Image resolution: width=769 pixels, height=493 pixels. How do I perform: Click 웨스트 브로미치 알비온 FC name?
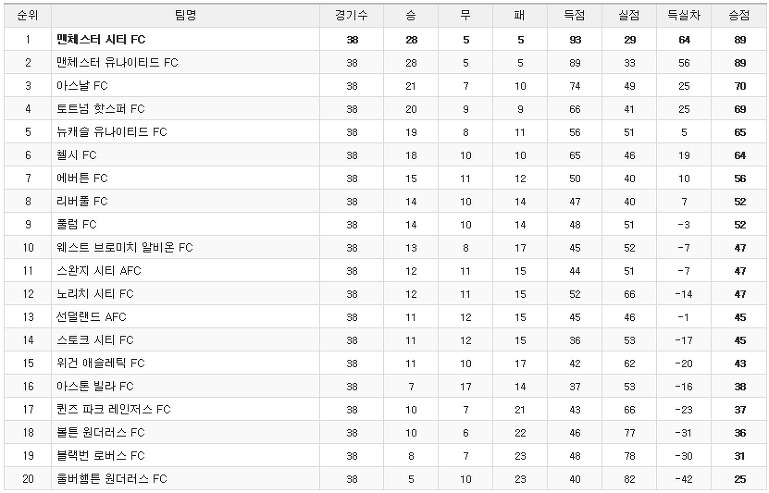[x=125, y=247]
